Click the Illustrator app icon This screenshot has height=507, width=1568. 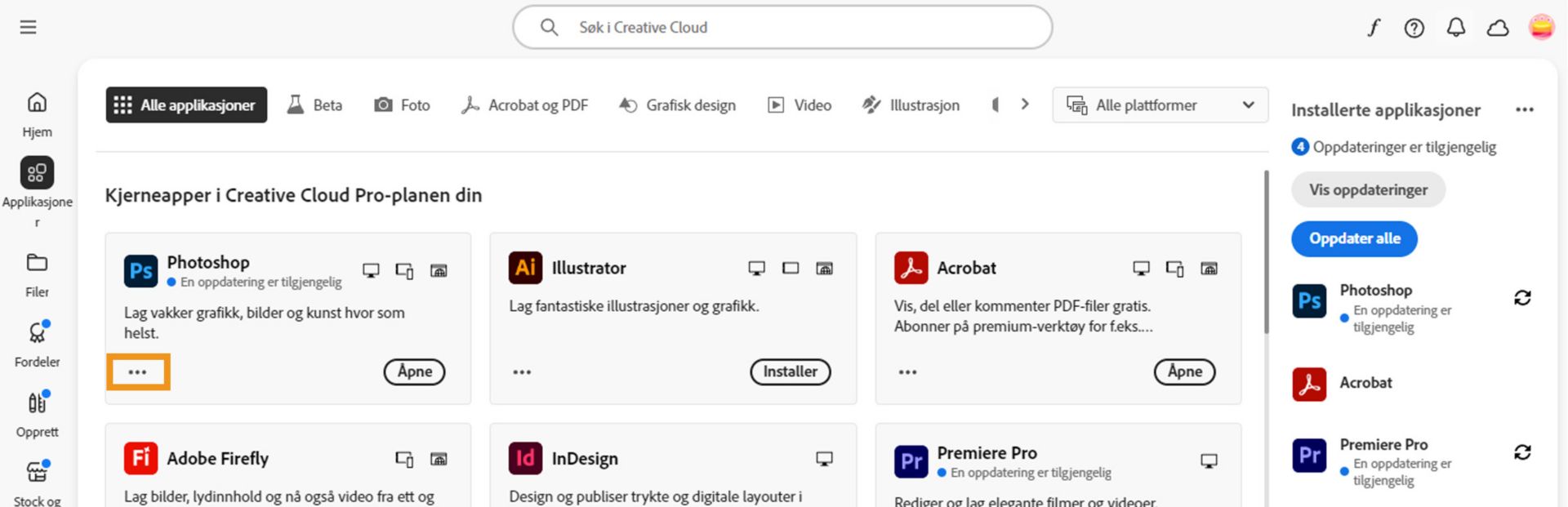(525, 268)
